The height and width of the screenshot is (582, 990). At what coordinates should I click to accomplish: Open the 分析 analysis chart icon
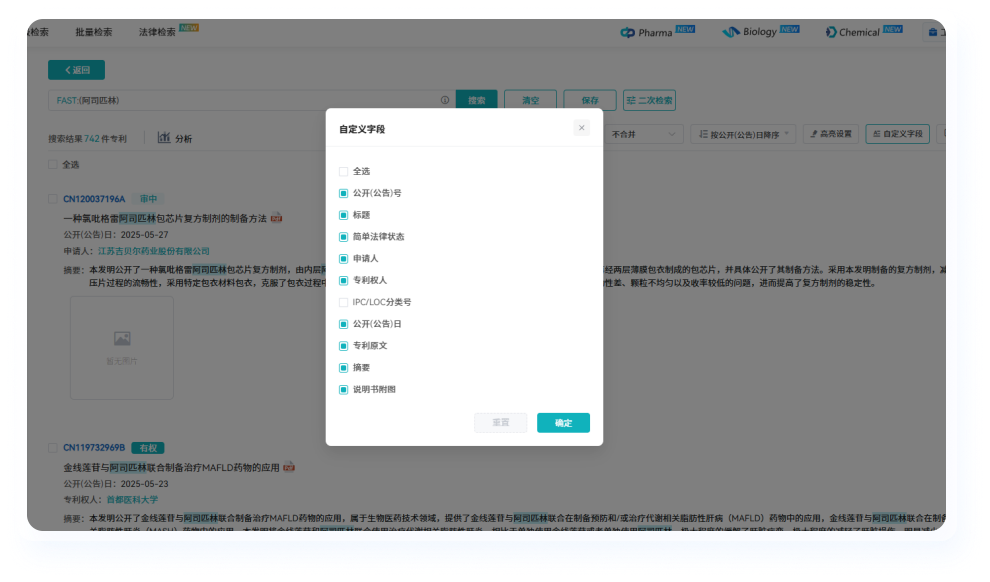[x=164, y=138]
